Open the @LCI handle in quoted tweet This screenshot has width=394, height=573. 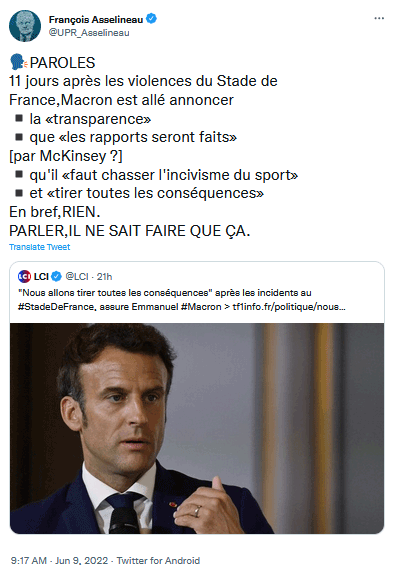[77, 277]
